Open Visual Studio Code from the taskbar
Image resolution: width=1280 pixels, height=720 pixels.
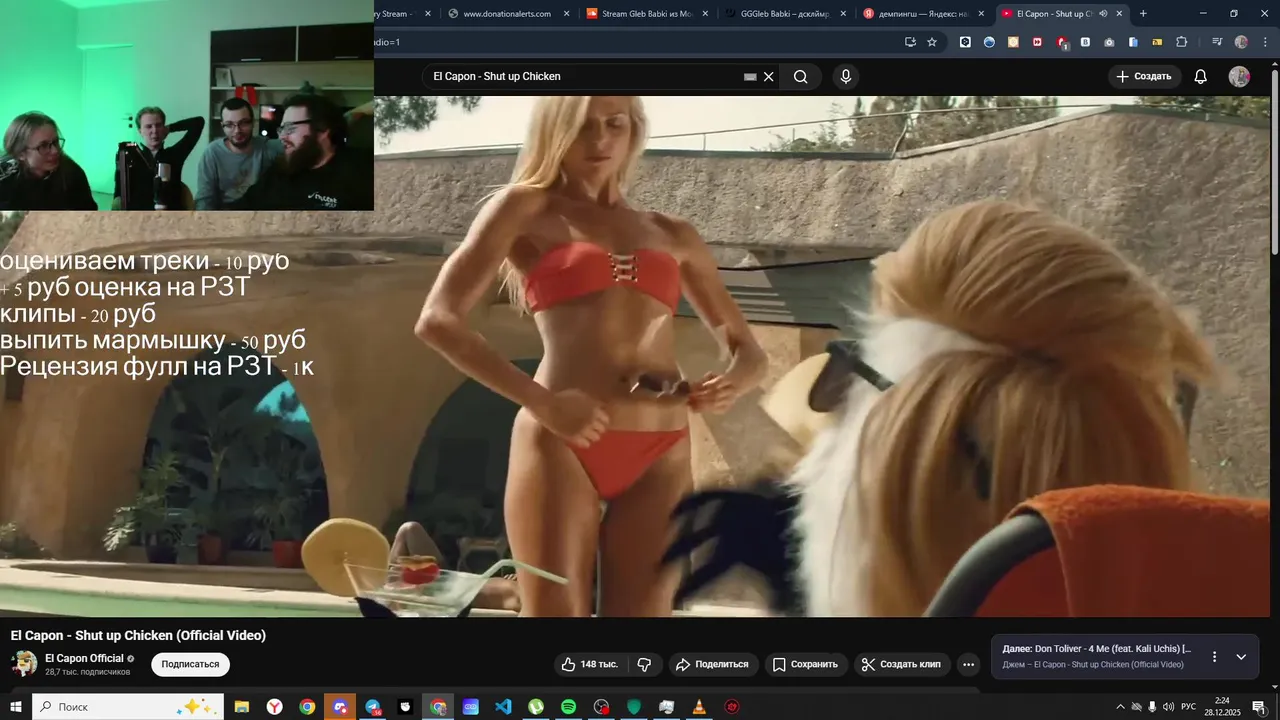(503, 707)
